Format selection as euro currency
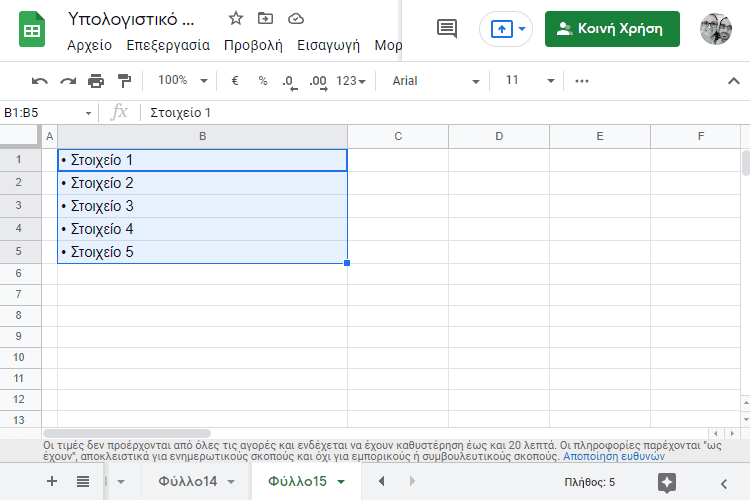The height and width of the screenshot is (500, 750). [x=235, y=80]
